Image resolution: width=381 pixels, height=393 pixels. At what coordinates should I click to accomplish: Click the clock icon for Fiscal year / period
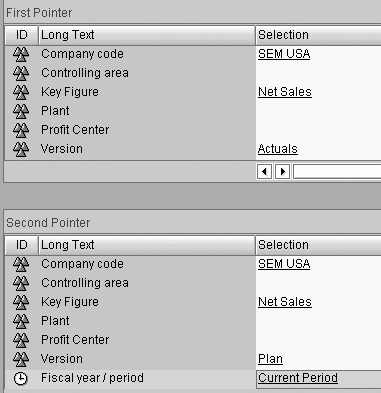click(21, 378)
